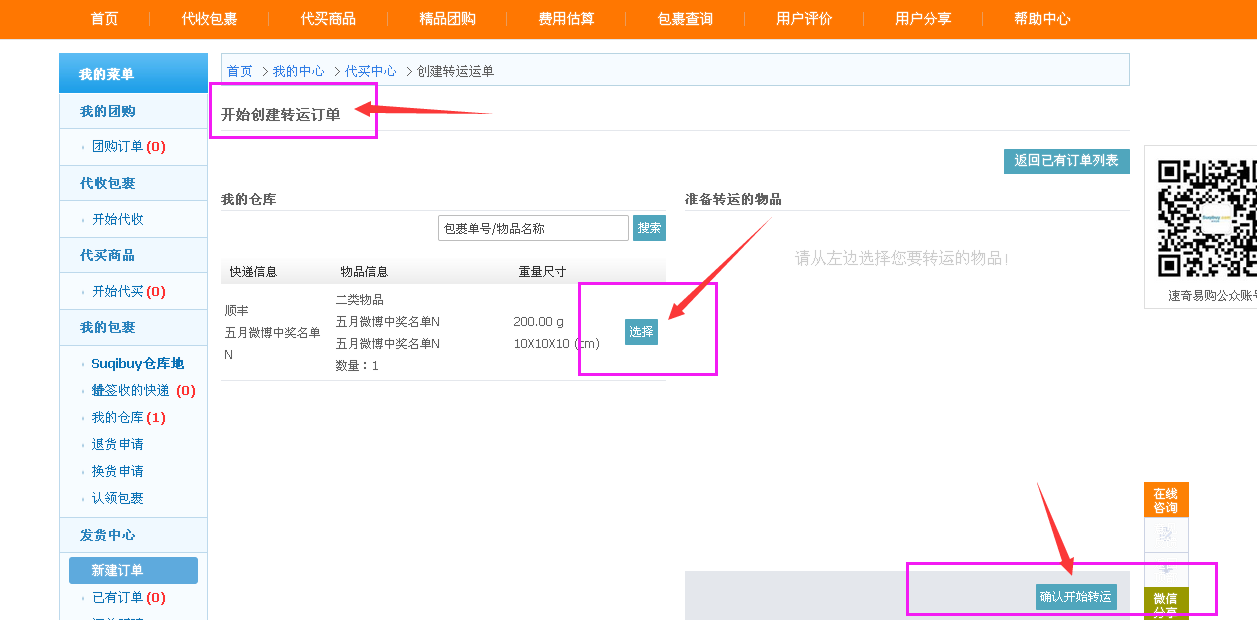
Task: Select 新建订单 under 发货中心
Action: click(133, 570)
